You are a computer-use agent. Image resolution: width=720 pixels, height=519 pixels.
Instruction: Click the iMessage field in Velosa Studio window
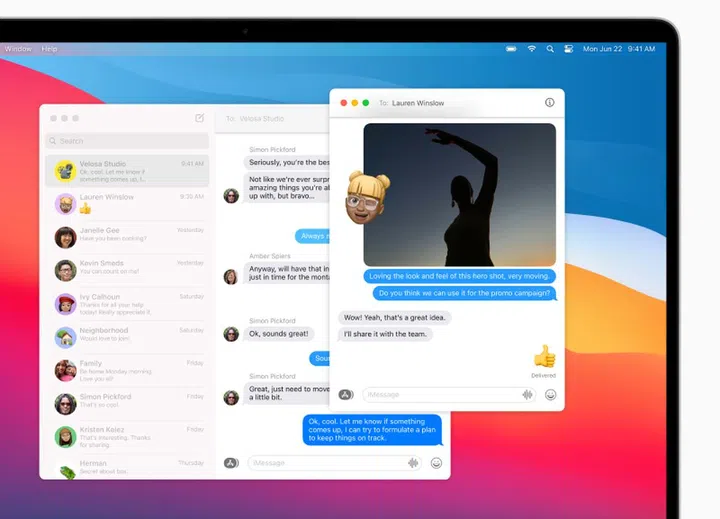(335, 463)
